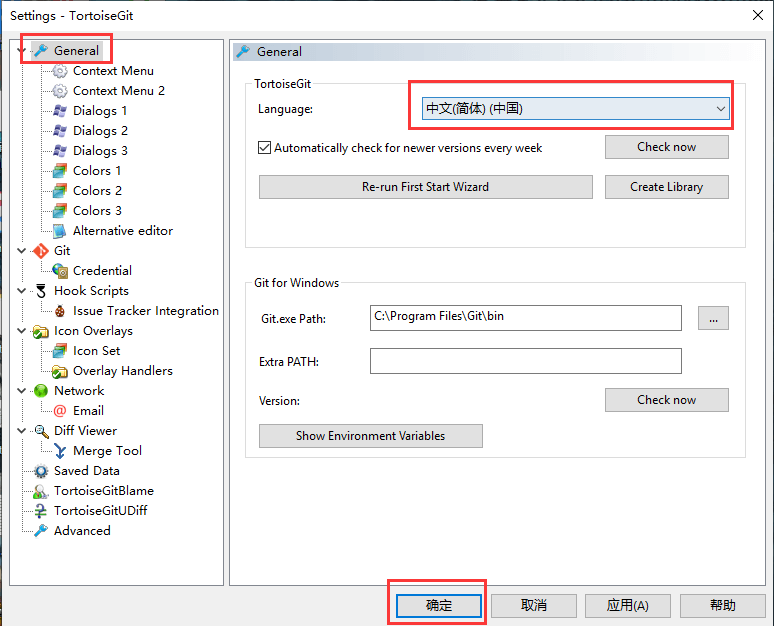Collapse the Network tree node
The height and width of the screenshot is (626, 774).
point(21,391)
